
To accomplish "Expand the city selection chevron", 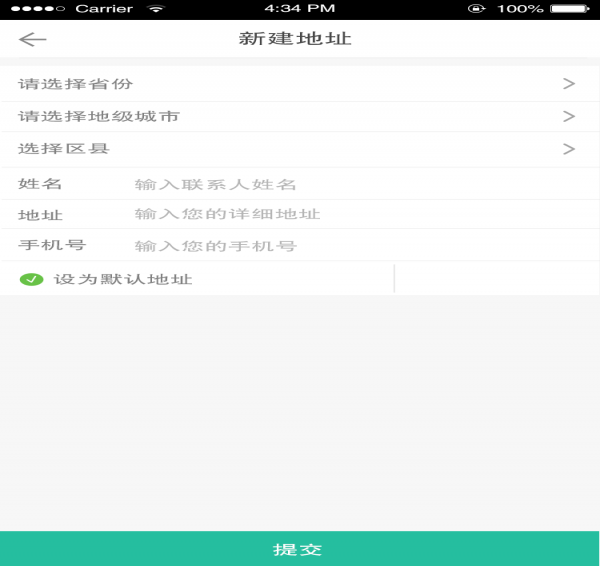I will click(569, 116).
